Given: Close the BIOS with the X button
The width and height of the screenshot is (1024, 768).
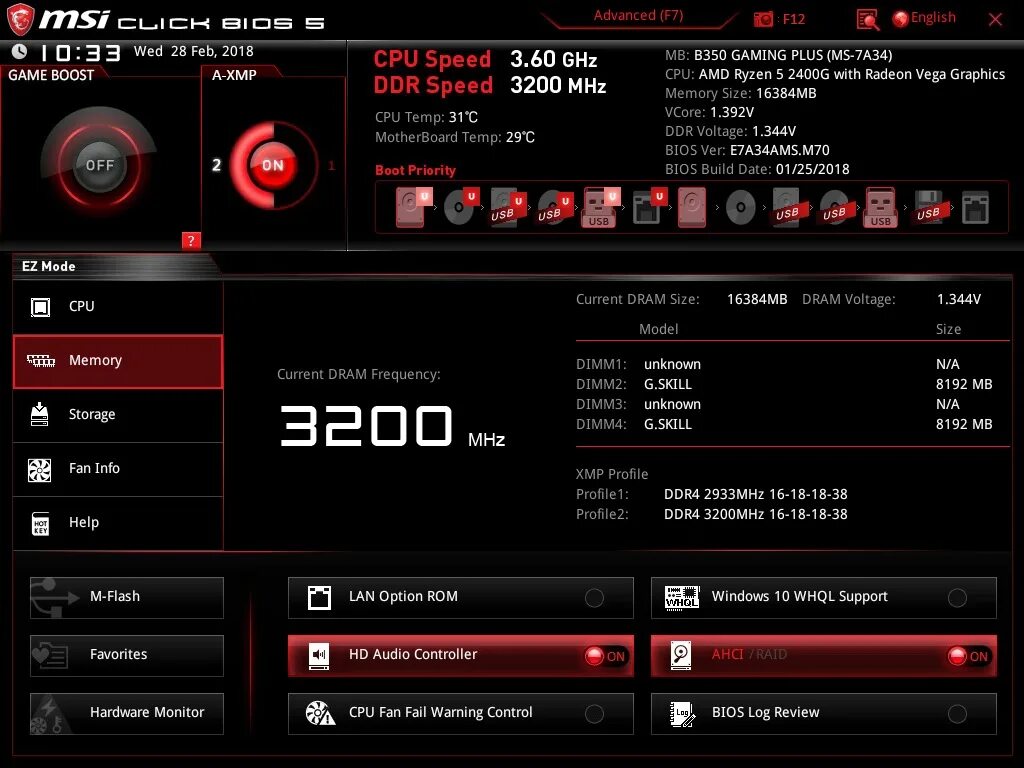Looking at the screenshot, I should (x=995, y=20).
